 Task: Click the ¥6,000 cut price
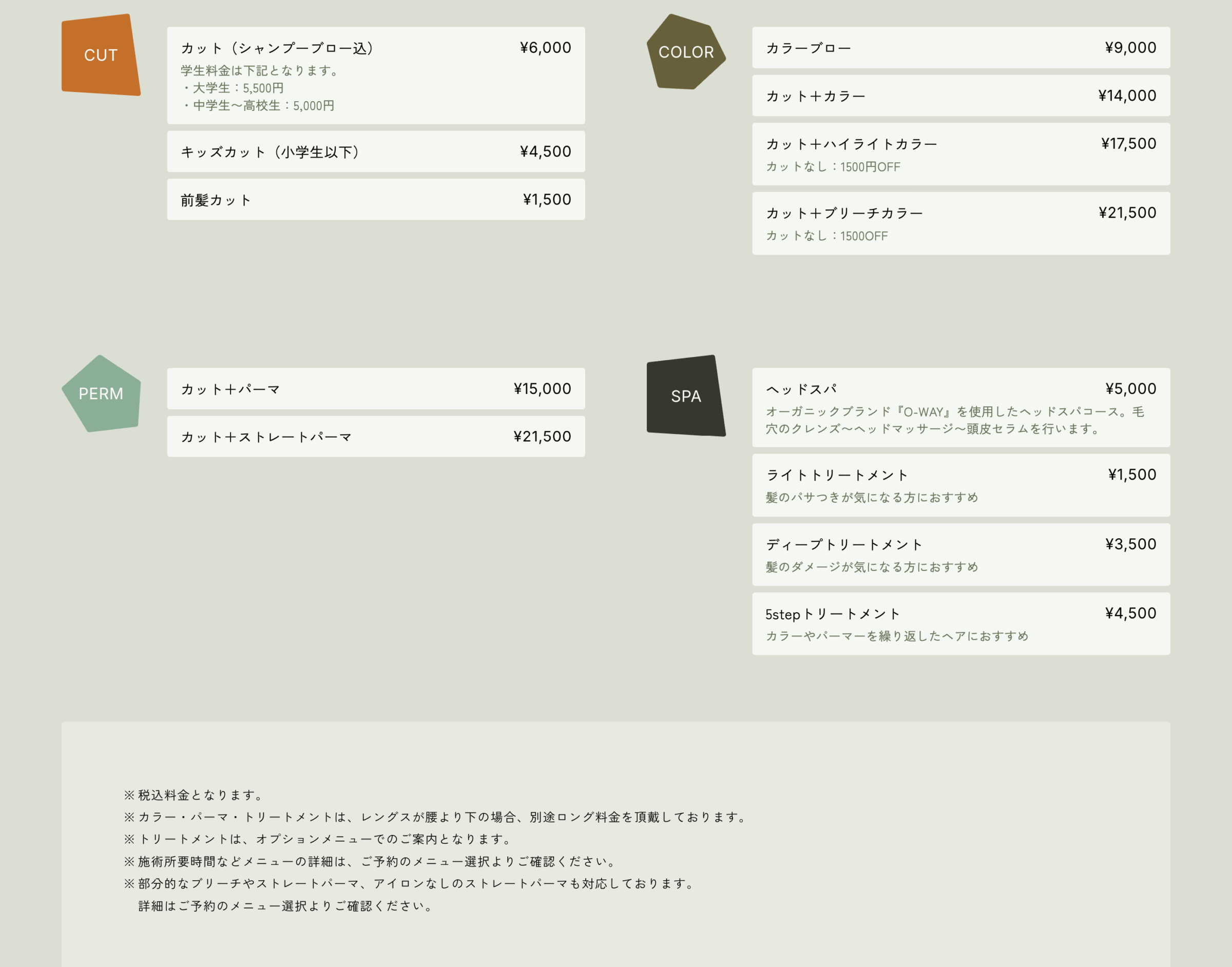pyautogui.click(x=545, y=48)
